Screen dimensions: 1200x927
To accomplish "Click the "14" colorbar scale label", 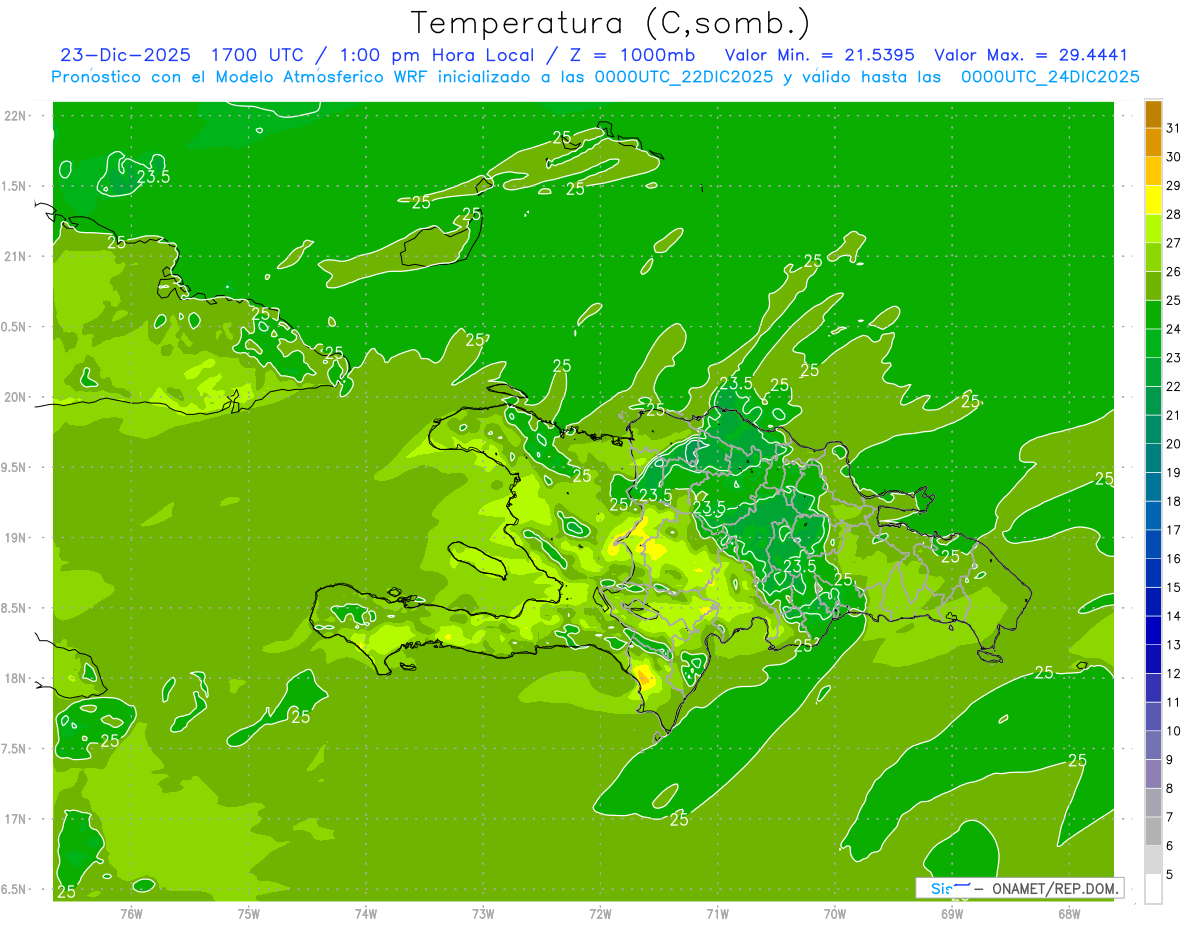I will click(1174, 616).
